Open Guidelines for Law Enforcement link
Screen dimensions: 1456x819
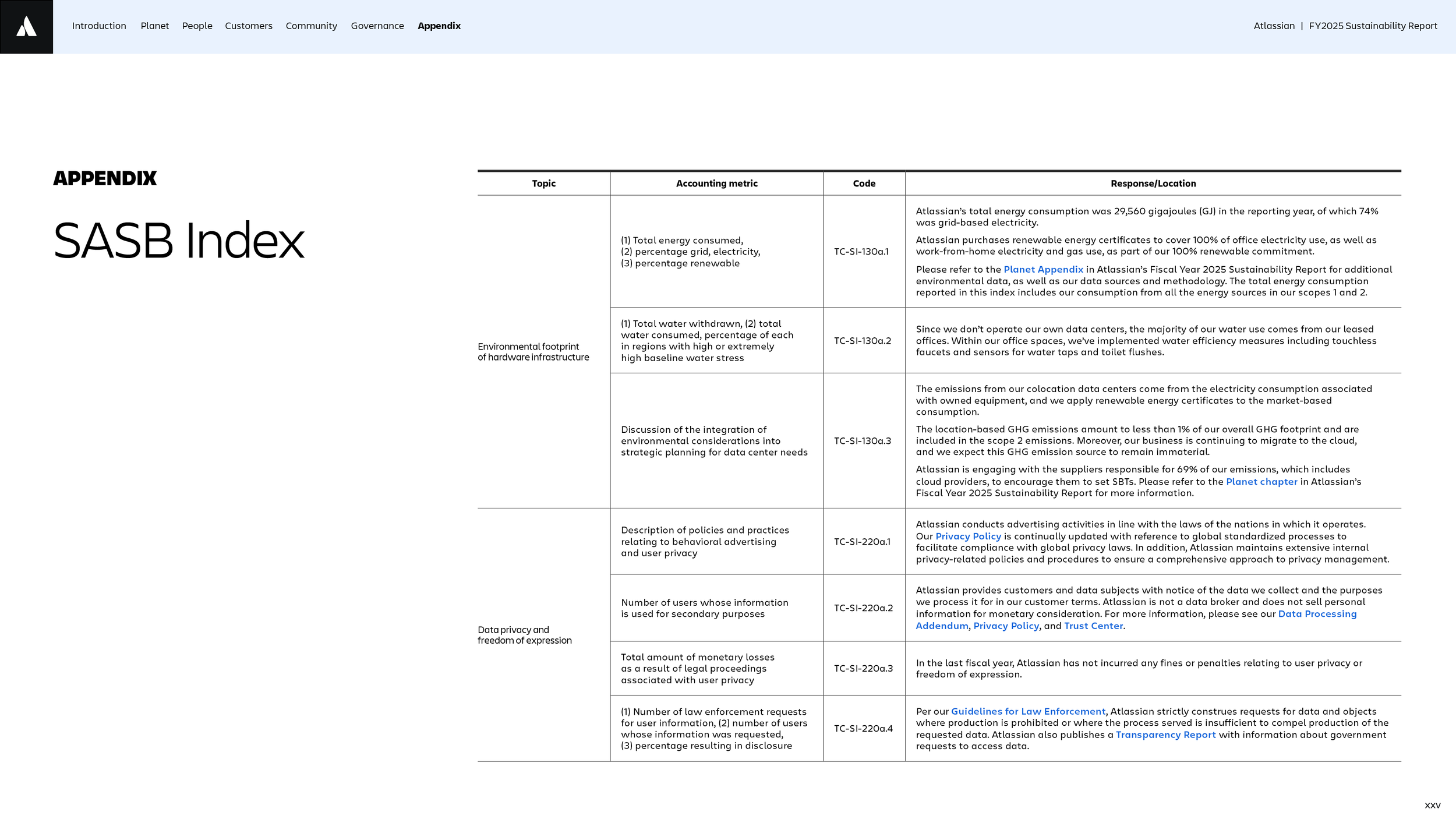pos(1028,711)
